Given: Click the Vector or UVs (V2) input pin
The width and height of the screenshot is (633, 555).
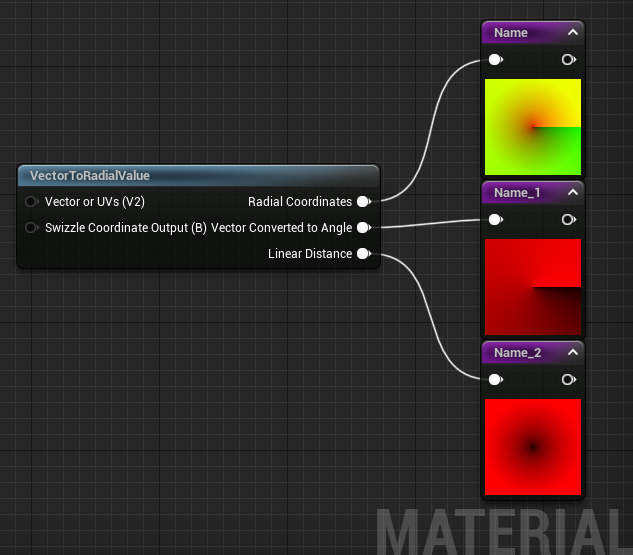Looking at the screenshot, I should [31, 201].
